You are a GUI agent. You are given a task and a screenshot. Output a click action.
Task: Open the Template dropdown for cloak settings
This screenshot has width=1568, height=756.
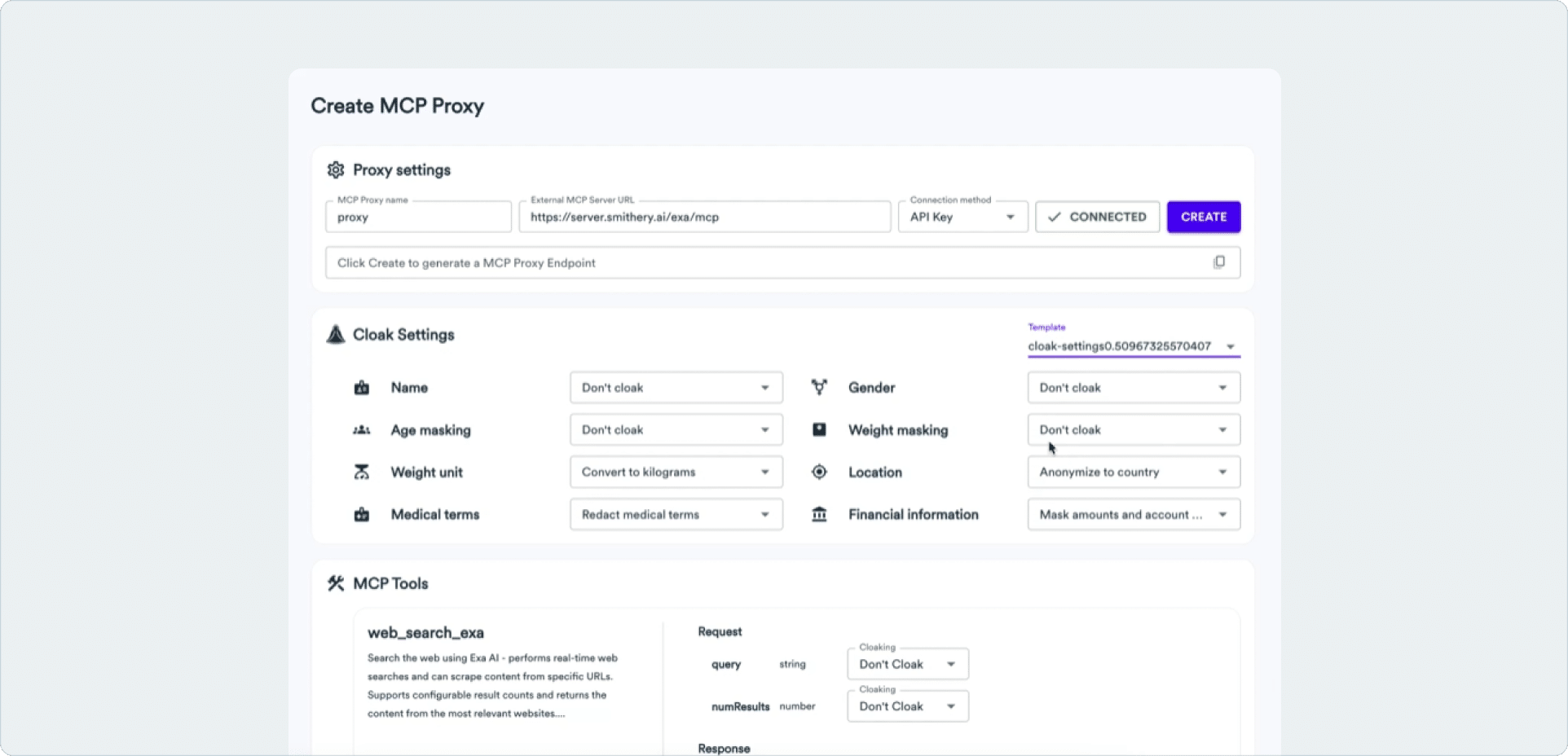pyautogui.click(x=1134, y=346)
